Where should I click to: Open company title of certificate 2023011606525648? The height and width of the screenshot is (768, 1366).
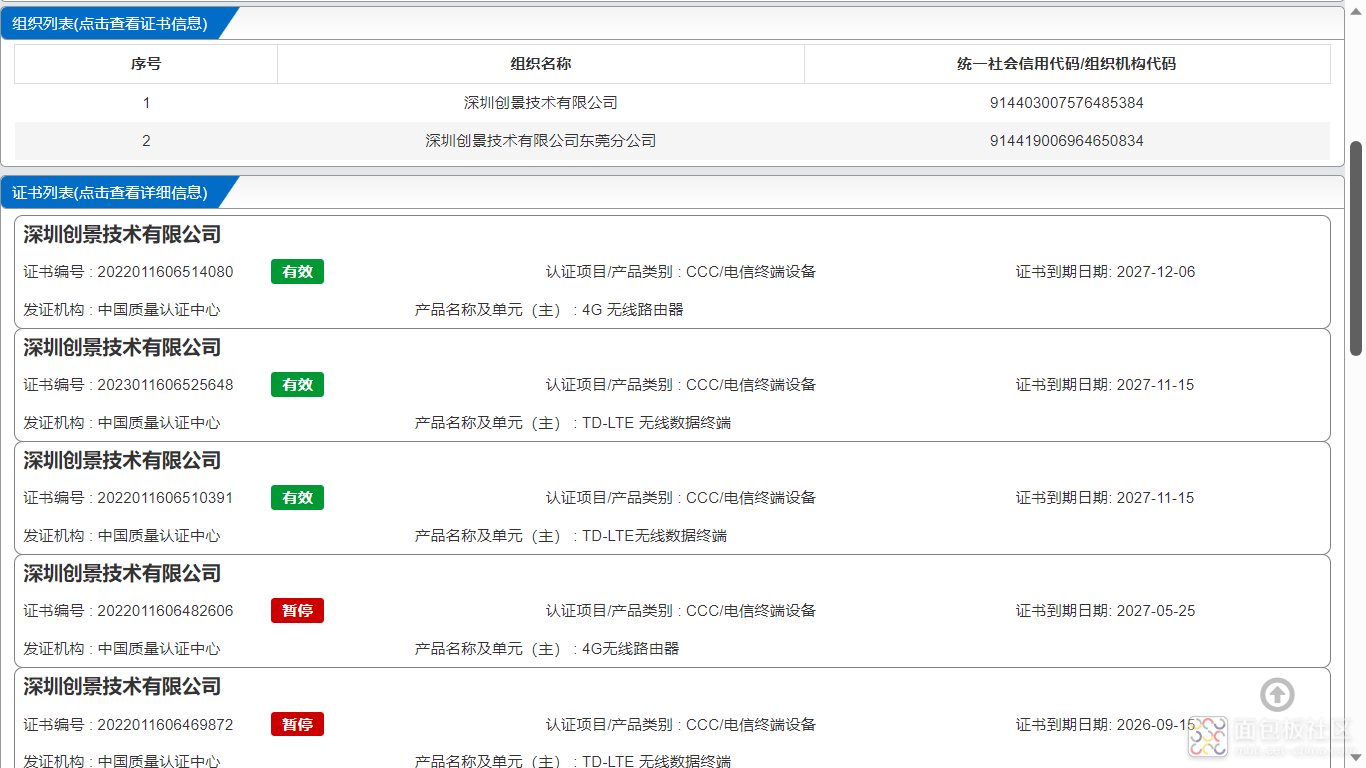(122, 348)
